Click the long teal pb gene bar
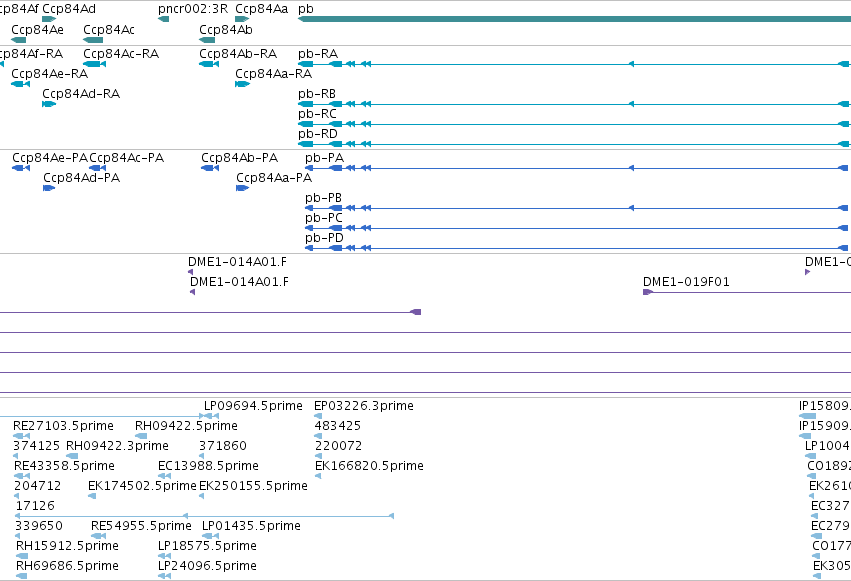851x581 pixels. pos(574,19)
